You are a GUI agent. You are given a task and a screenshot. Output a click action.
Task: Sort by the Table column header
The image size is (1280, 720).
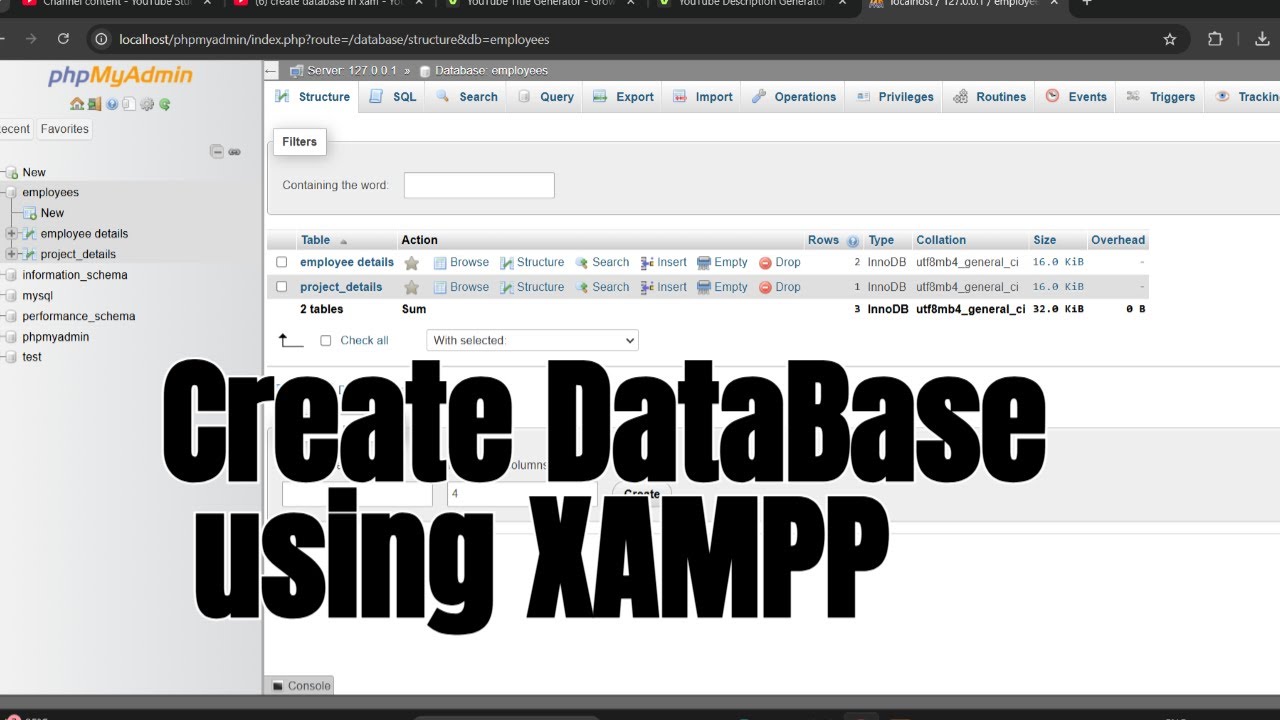(315, 240)
